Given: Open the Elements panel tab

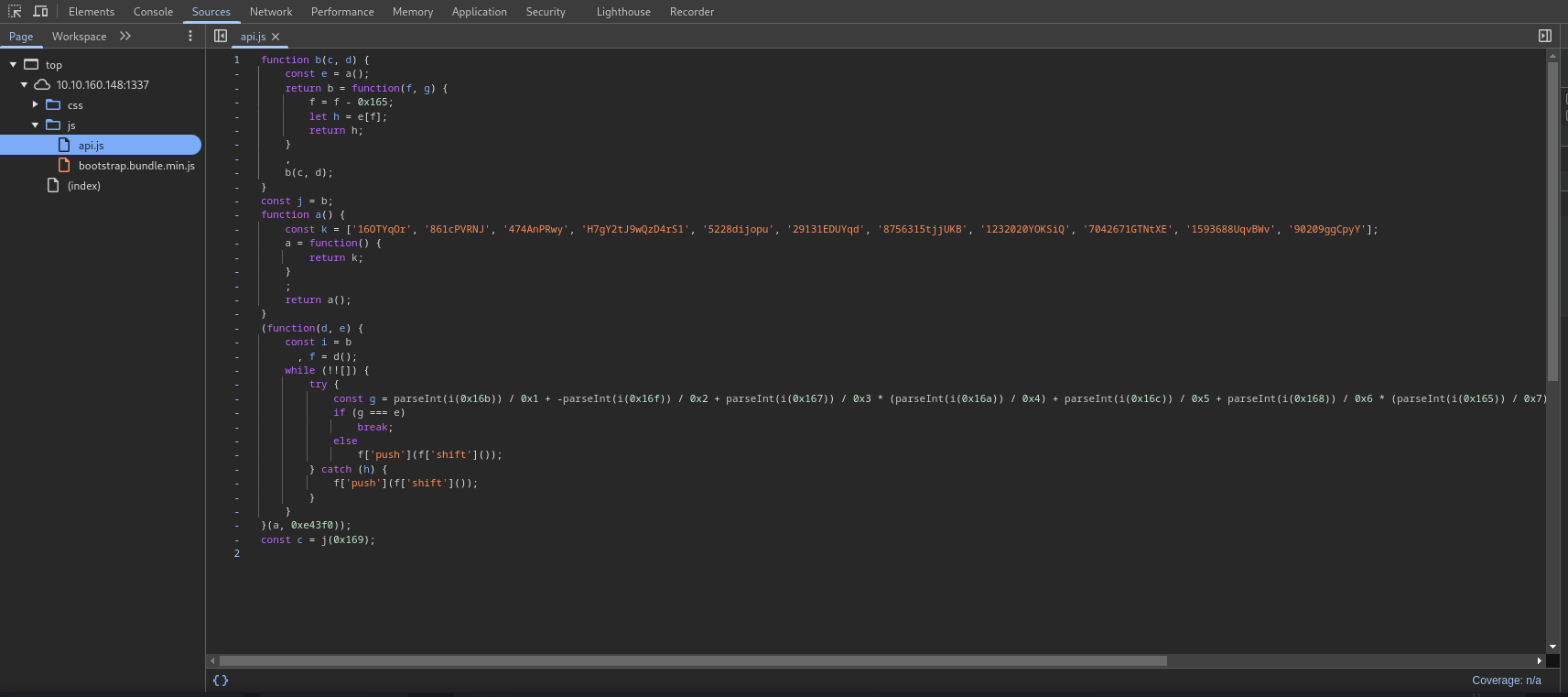Looking at the screenshot, I should tap(92, 12).
